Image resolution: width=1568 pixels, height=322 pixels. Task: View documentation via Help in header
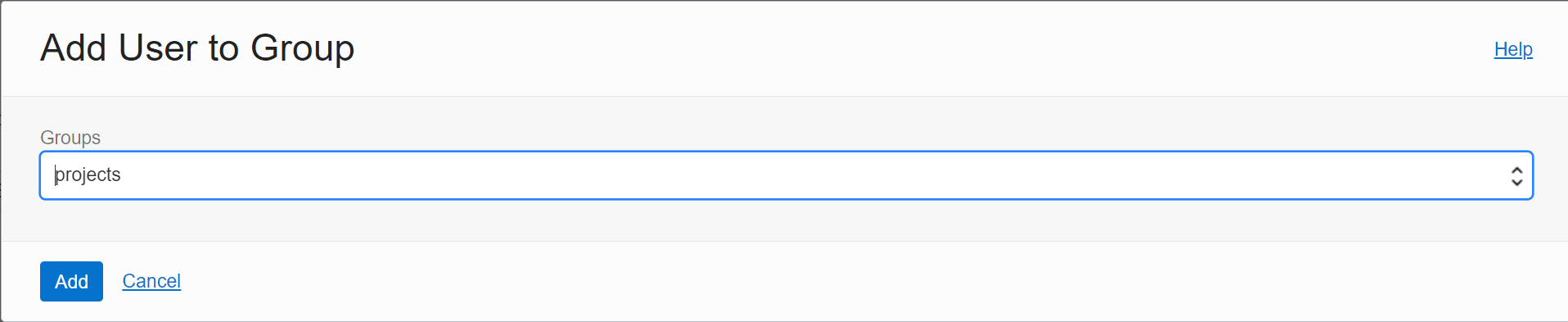(x=1513, y=49)
